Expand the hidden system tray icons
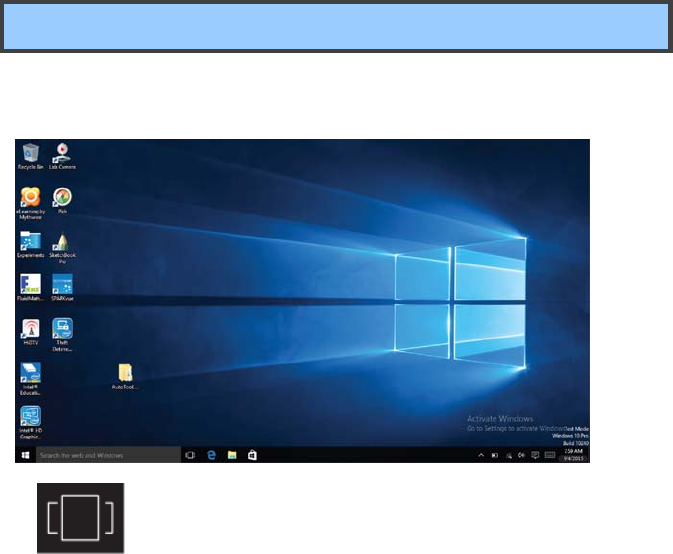The width and height of the screenshot is (673, 554). (481, 455)
